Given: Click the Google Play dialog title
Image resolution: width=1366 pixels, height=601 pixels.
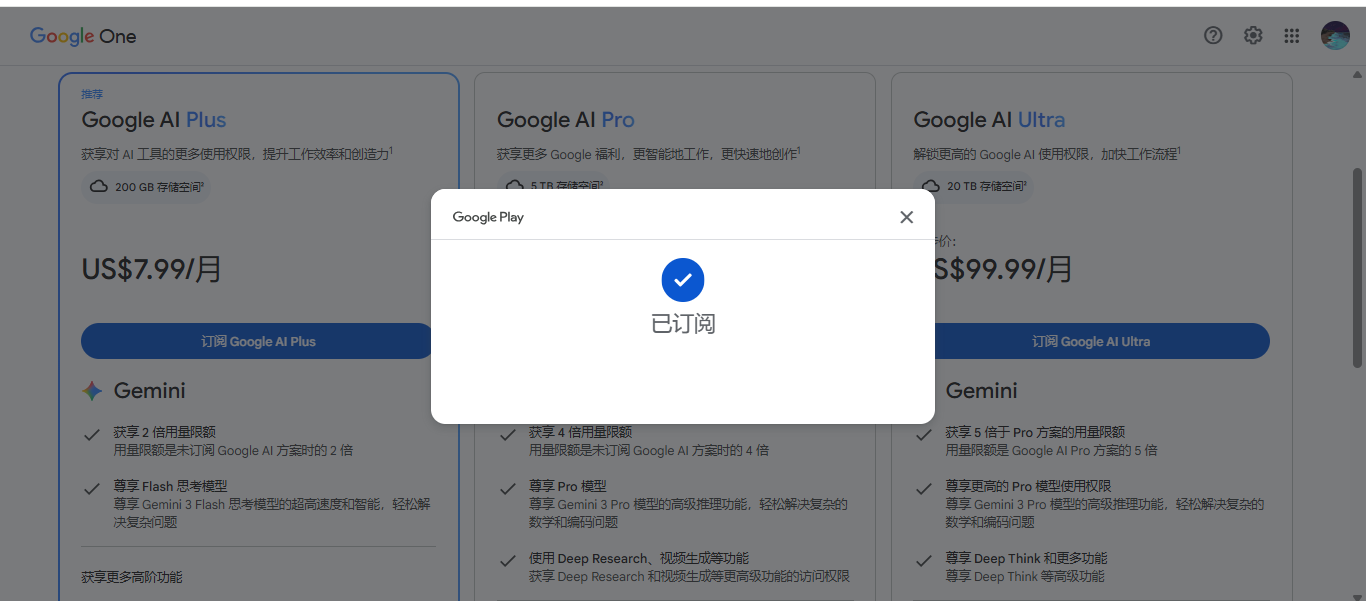Looking at the screenshot, I should 488,217.
